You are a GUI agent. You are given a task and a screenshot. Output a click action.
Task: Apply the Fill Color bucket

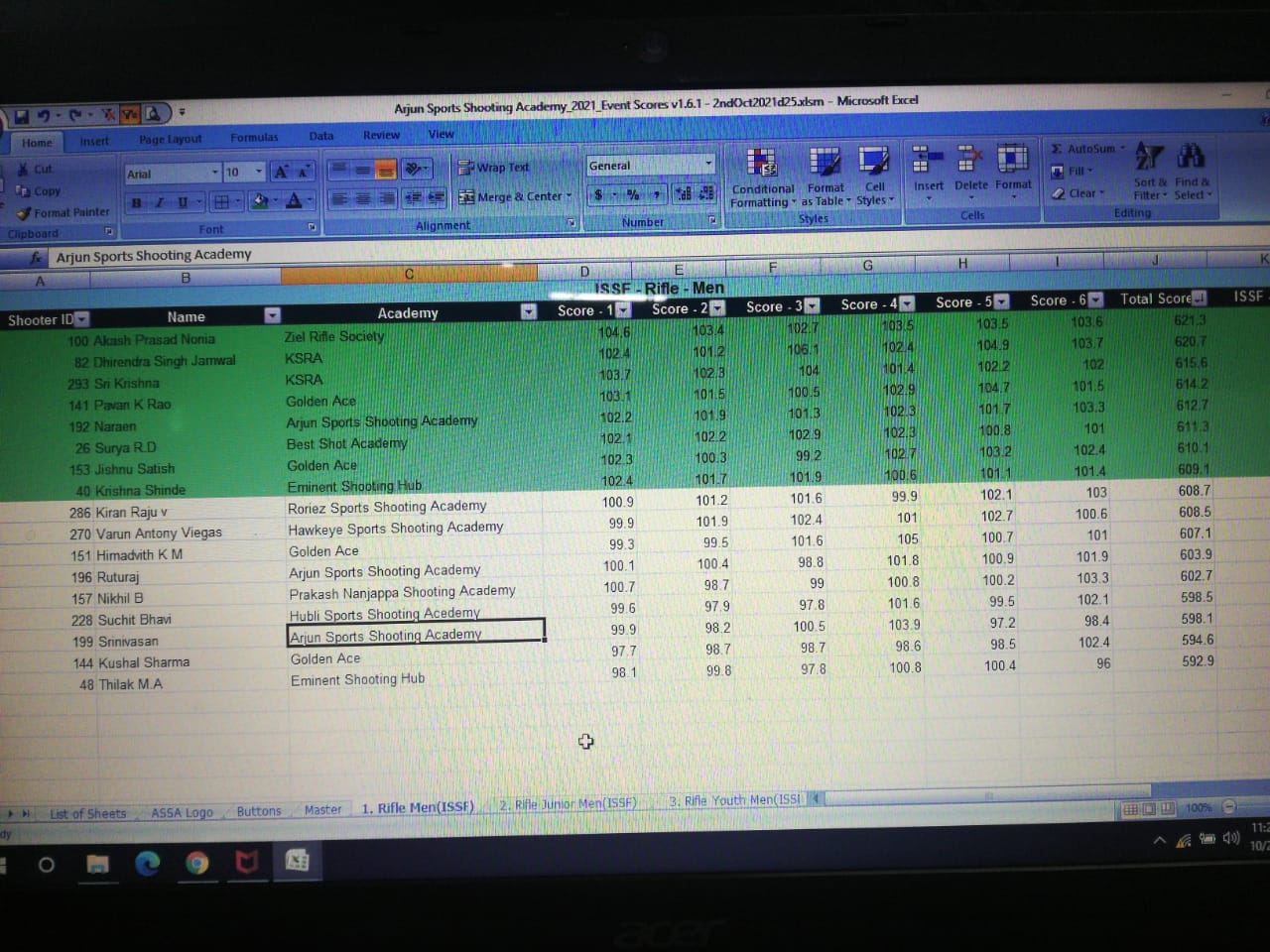(260, 201)
